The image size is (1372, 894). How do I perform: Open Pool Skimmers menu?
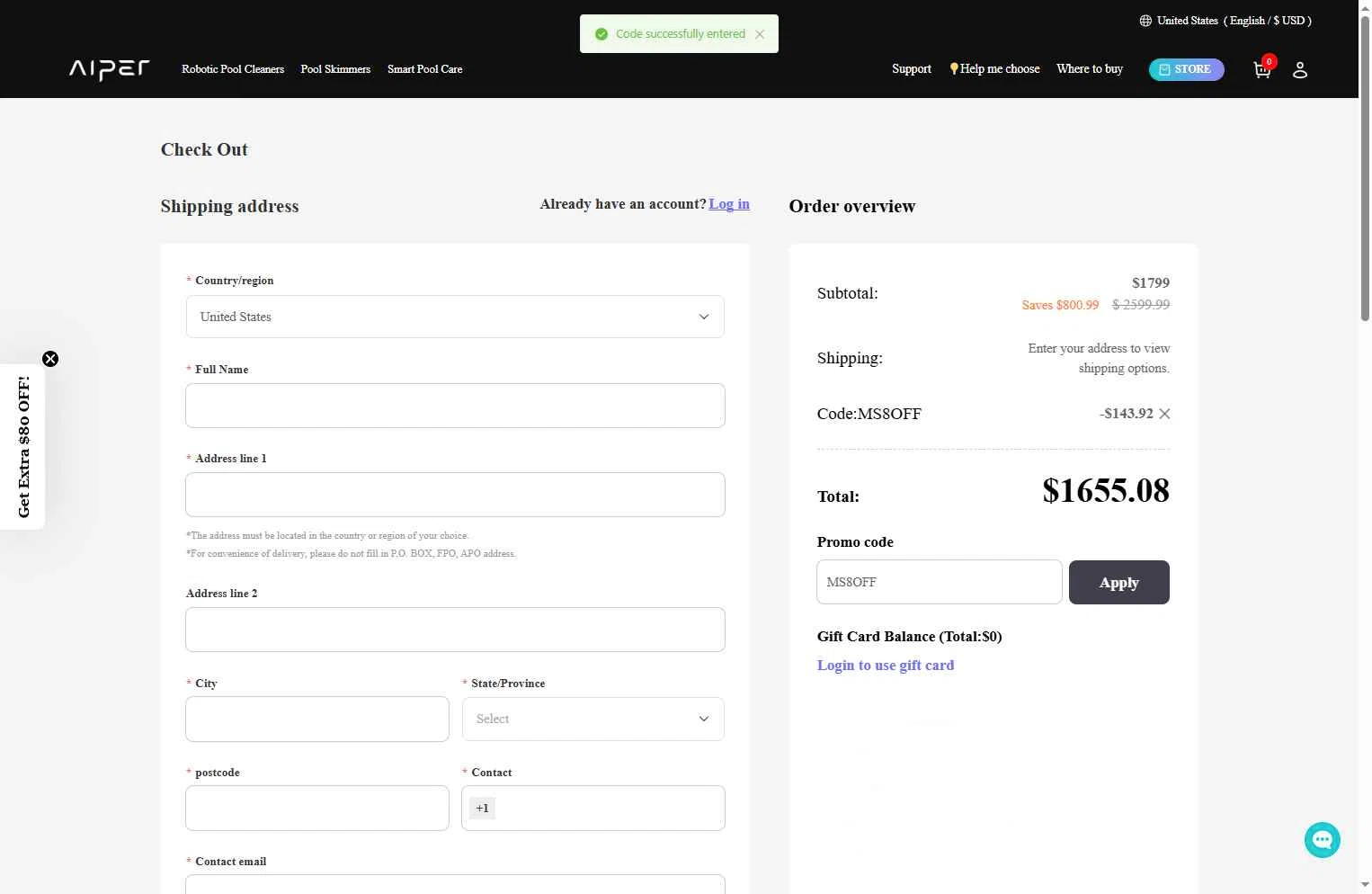tap(335, 69)
